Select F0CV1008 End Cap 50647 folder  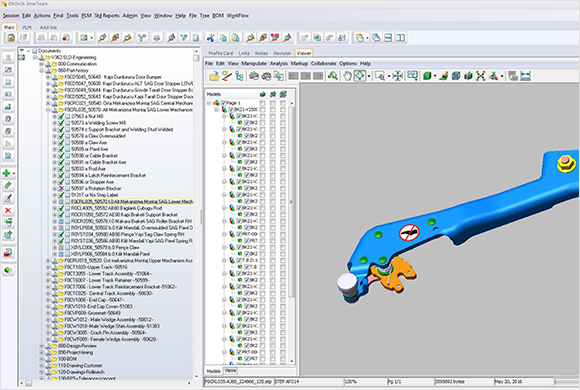click(x=94, y=300)
